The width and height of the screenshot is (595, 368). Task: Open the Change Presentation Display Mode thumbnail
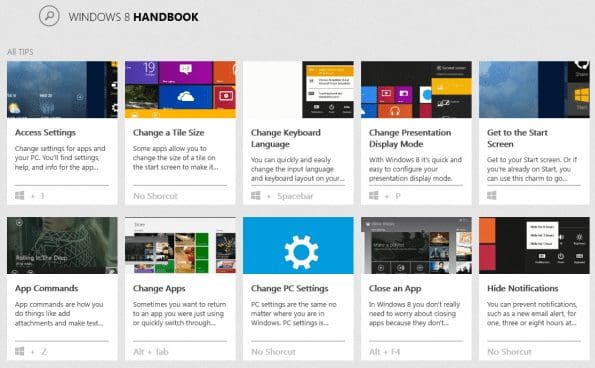click(x=416, y=90)
